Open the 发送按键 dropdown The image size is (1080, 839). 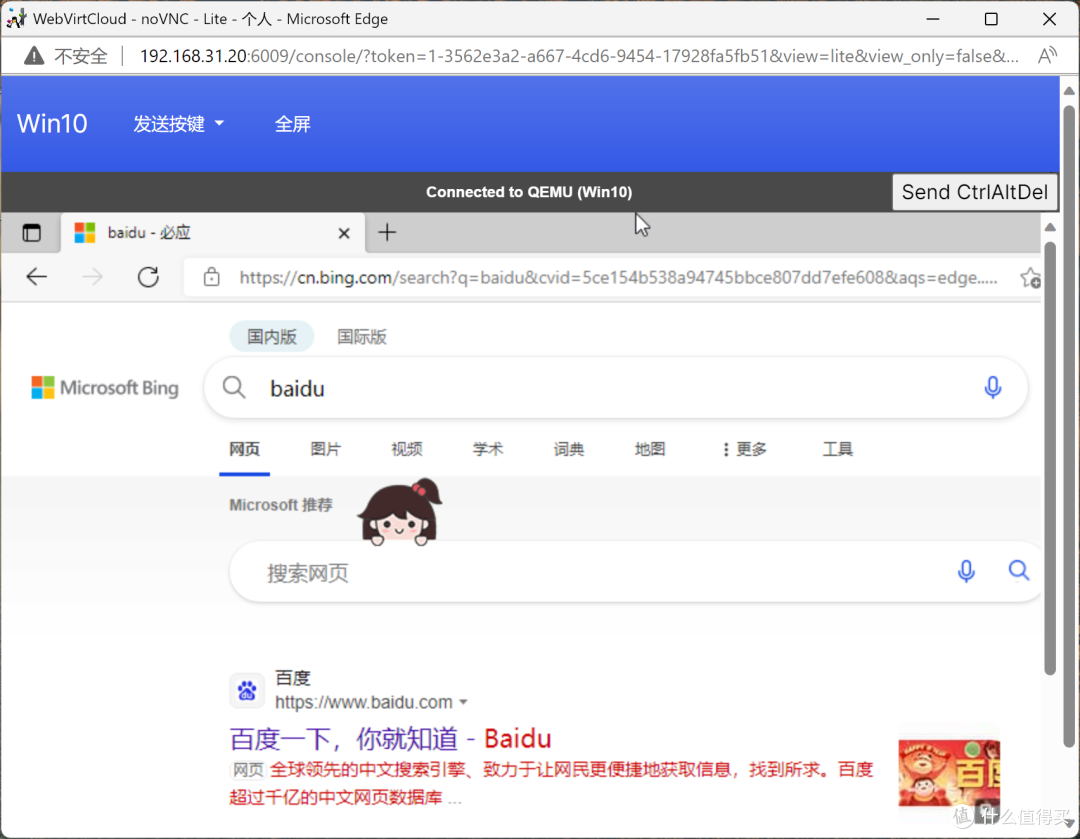click(178, 124)
